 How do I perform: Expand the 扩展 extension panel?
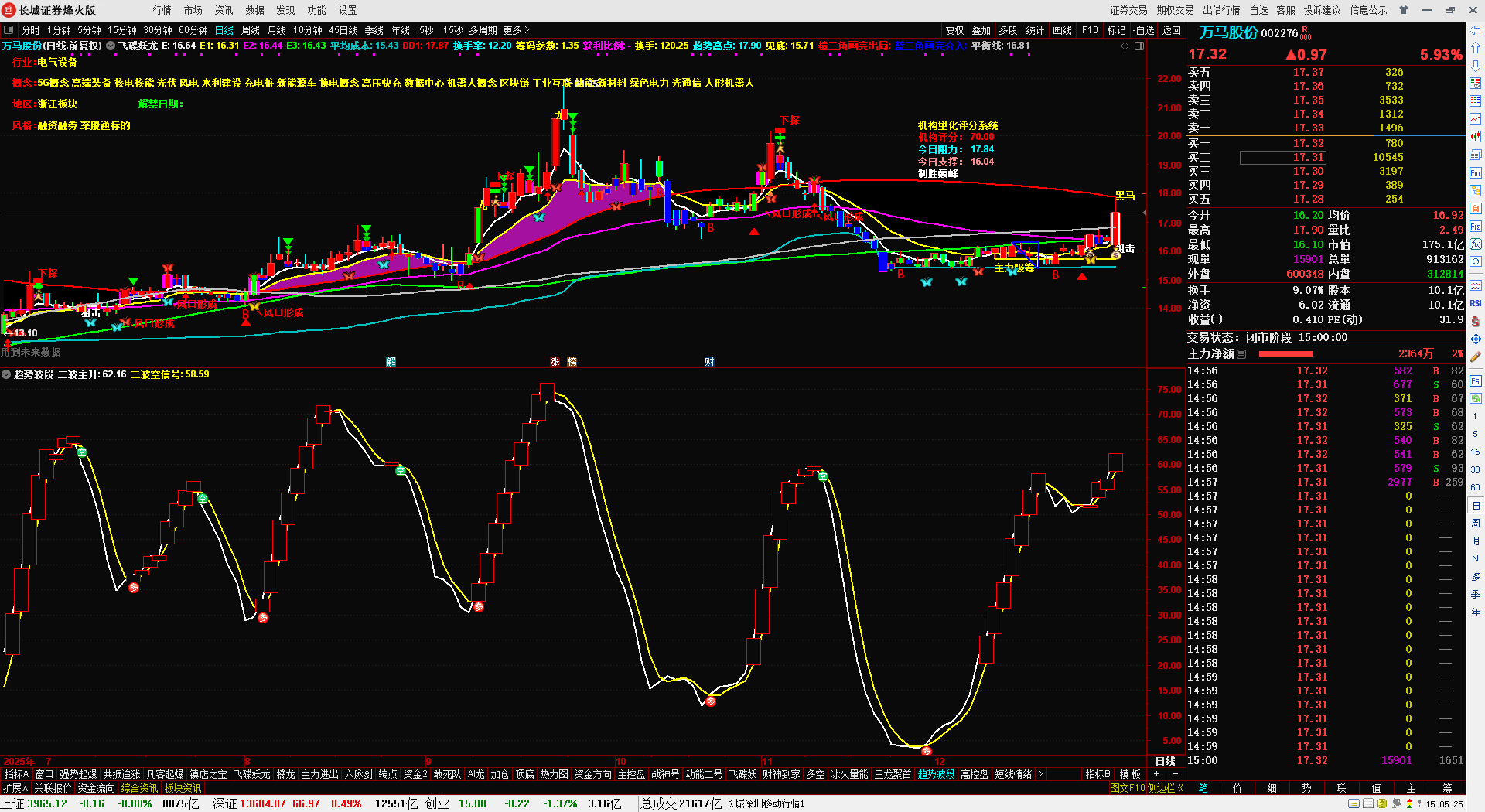(15, 788)
